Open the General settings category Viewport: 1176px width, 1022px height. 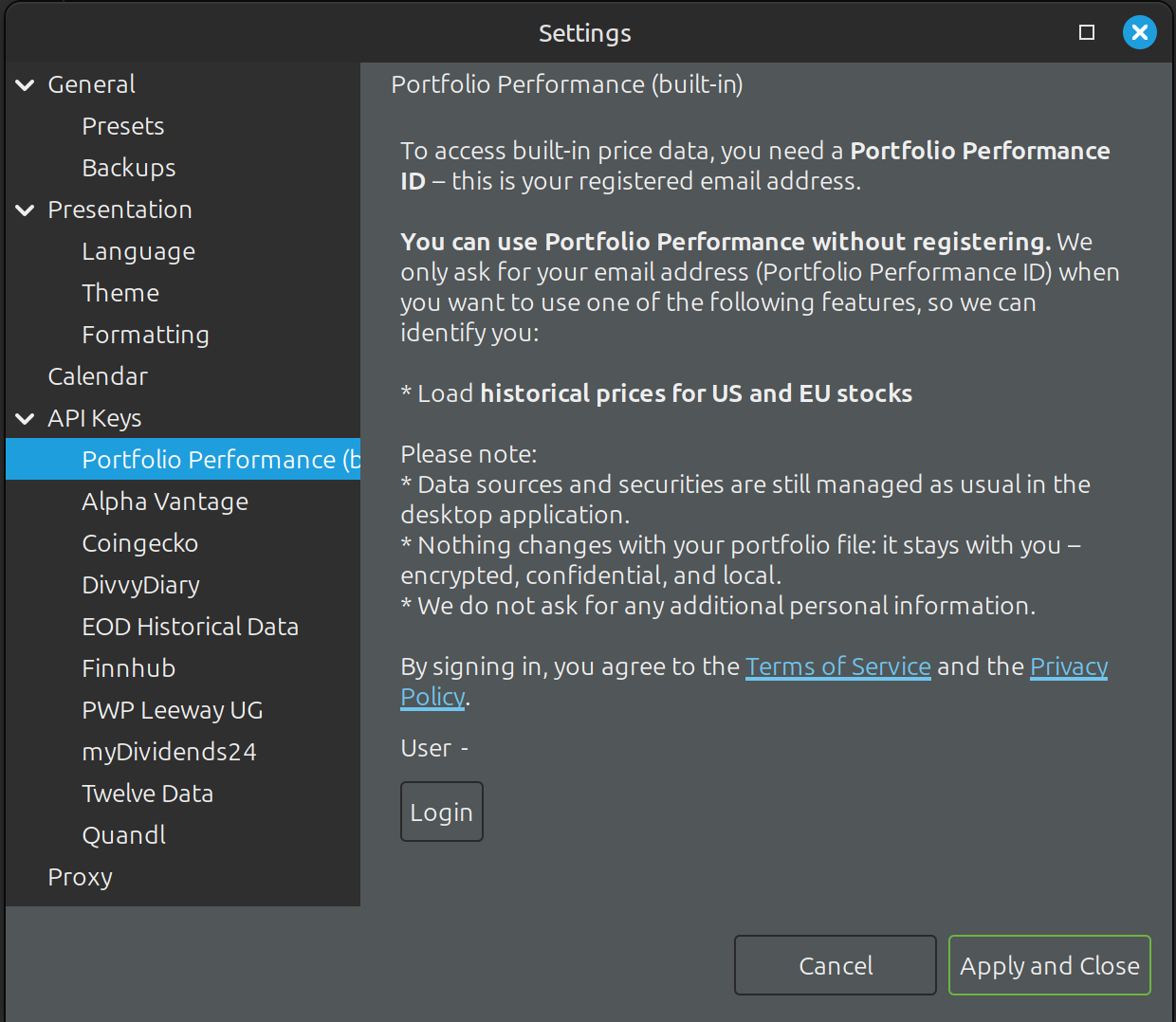(x=91, y=84)
